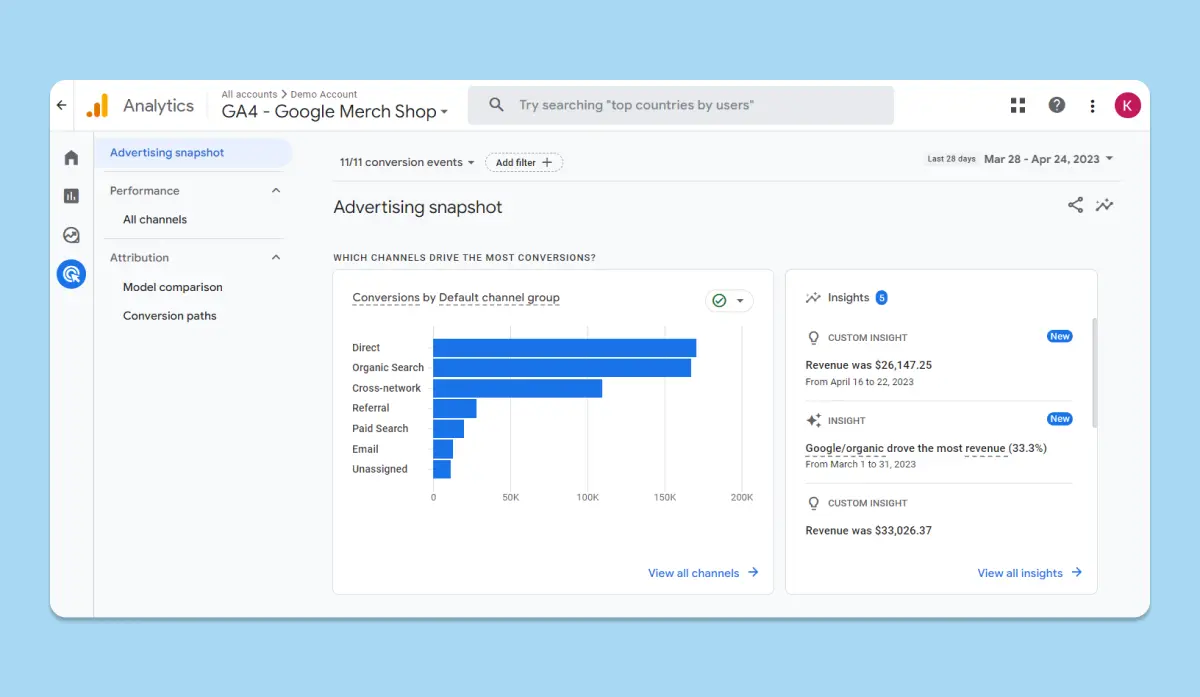Viewport: 1200px width, 697px height.
Task: Click the Direct bar in chart
Action: click(x=564, y=348)
